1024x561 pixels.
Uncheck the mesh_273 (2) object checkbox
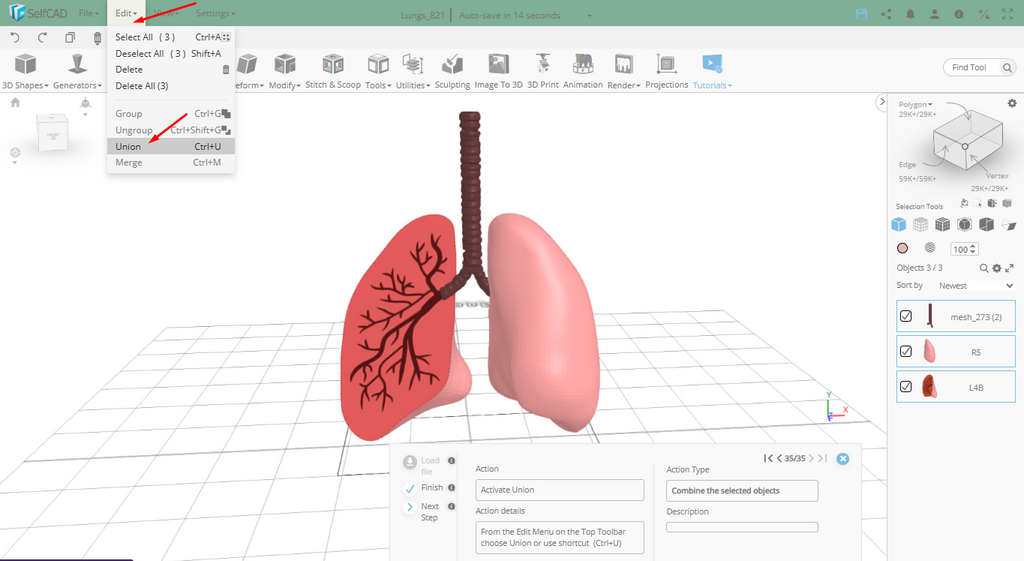tap(906, 316)
